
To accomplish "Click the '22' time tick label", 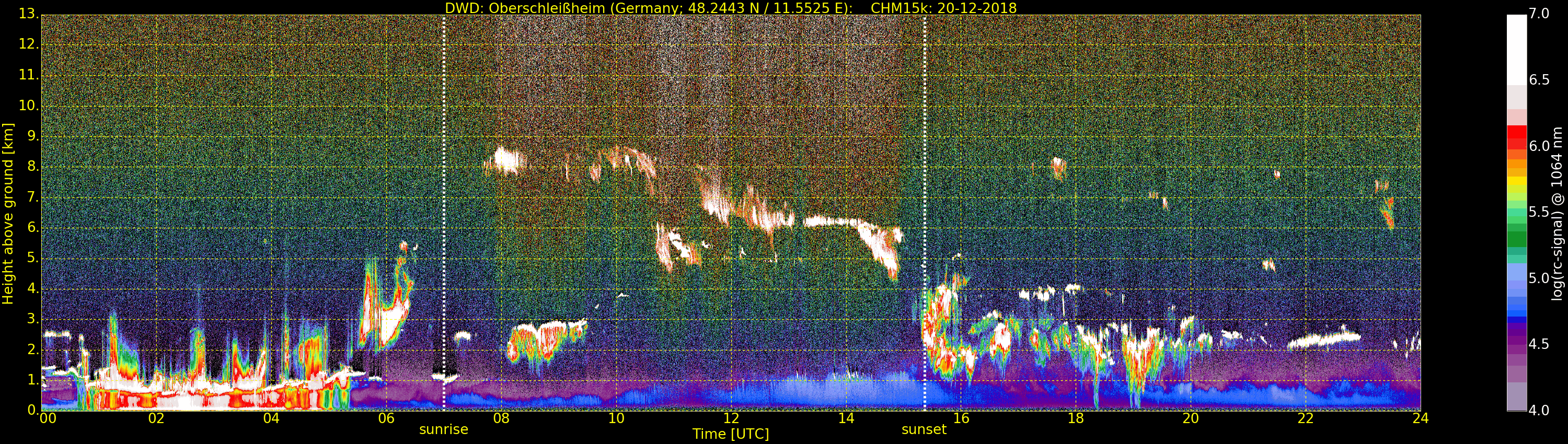I will (x=1306, y=418).
